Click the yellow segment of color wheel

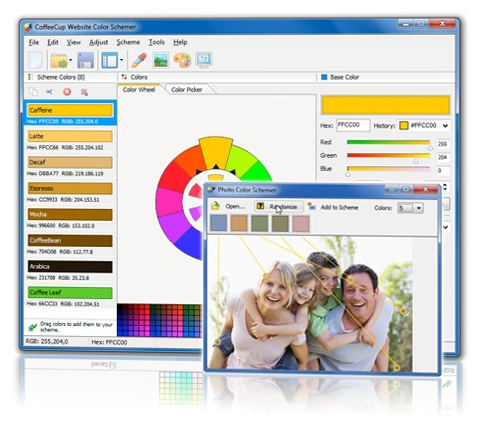(x=216, y=151)
